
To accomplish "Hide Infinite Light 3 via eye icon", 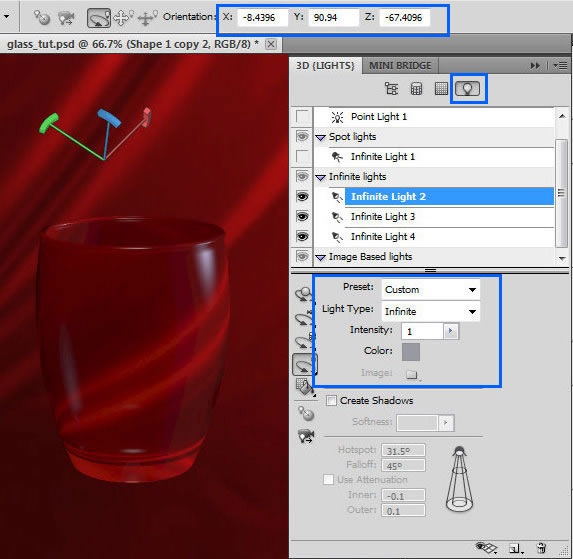I will coord(302,217).
